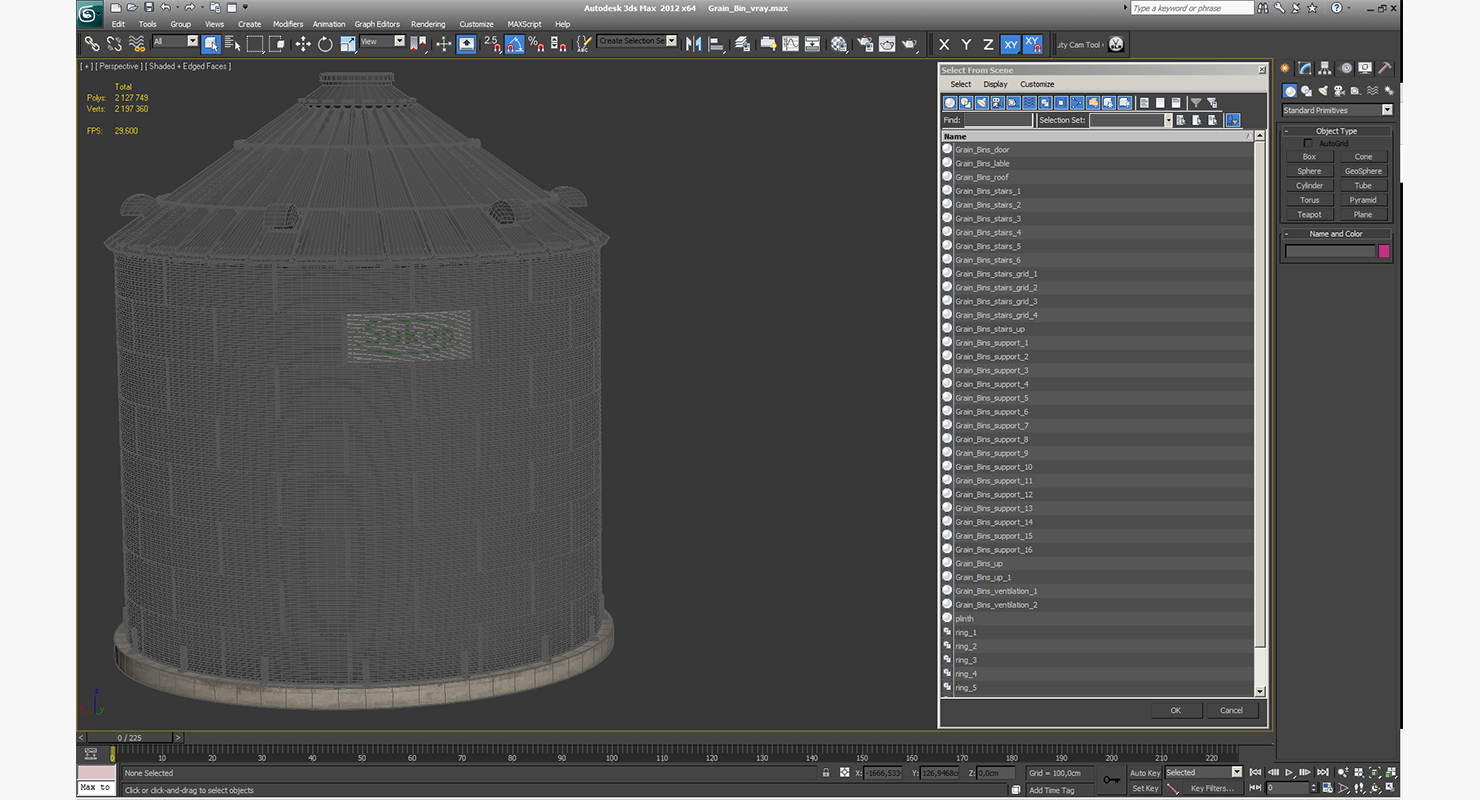1480x800 pixels.
Task: Click the Auto Key button
Action: (1145, 772)
